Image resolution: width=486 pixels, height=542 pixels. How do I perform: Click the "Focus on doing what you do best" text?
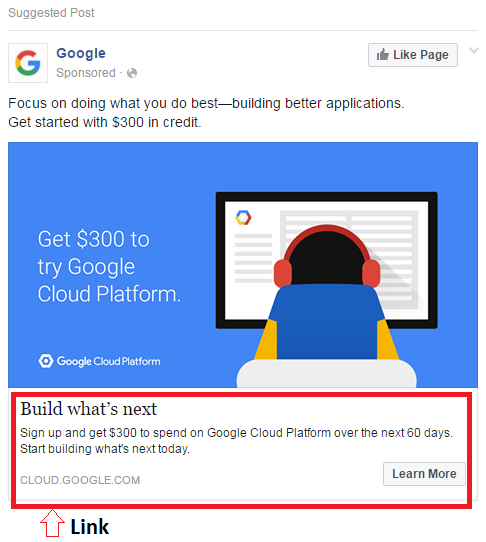(113, 103)
